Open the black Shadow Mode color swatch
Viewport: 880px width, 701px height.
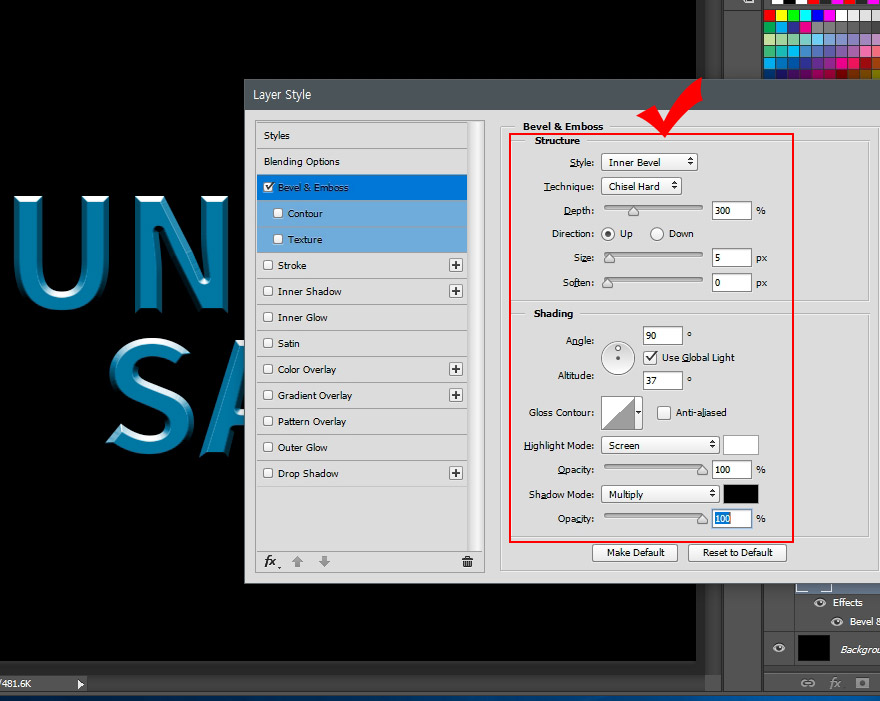pyautogui.click(x=741, y=494)
